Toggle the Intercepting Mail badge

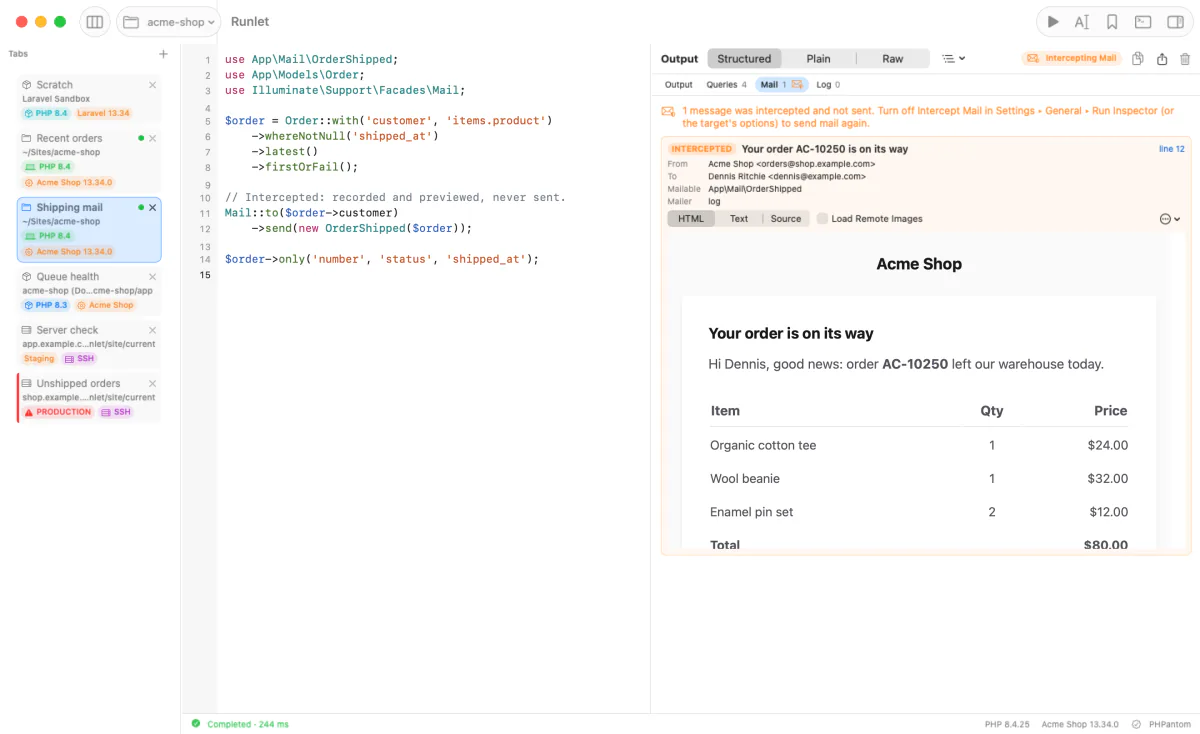1072,59
